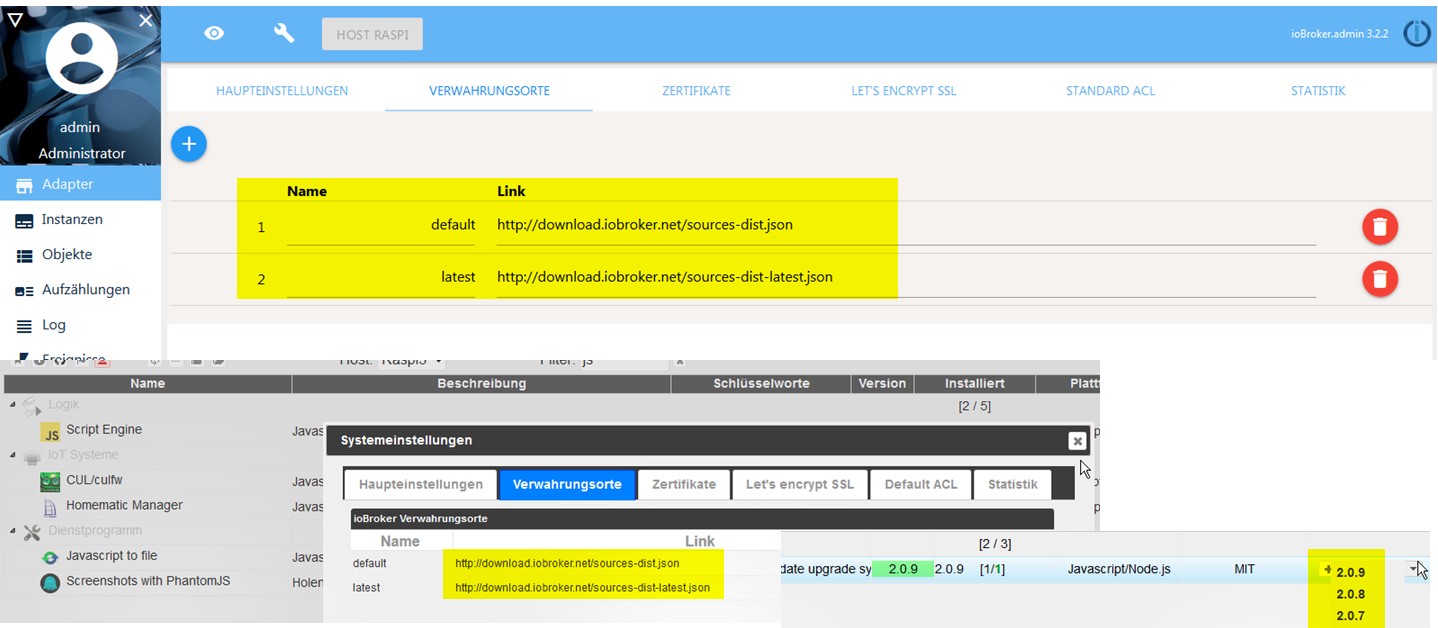Click the green 2.0.9 version cell
Viewport: 1438px width, 628px height.
[901, 569]
